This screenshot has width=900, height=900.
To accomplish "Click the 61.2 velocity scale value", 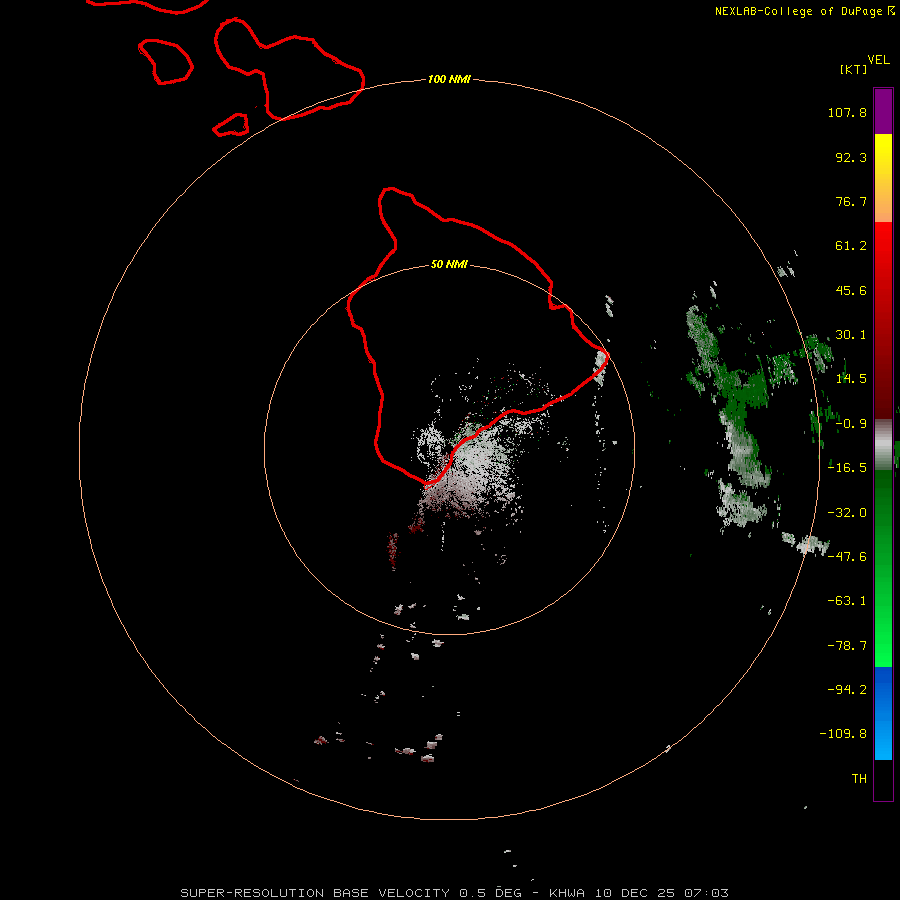I will (x=851, y=246).
